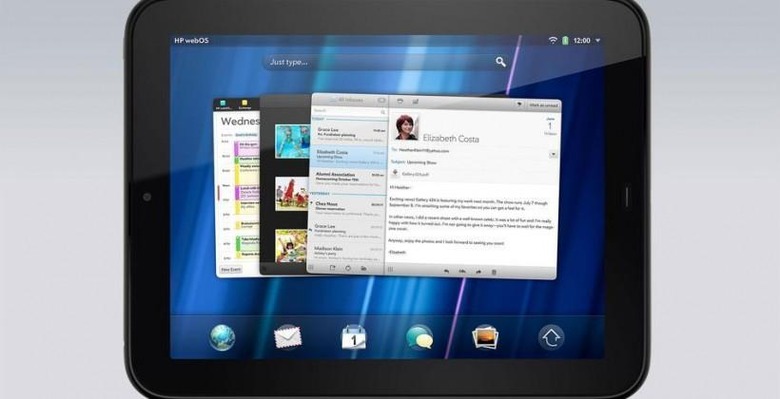Open the attachment in the email
The height and width of the screenshot is (399, 780).
pyautogui.click(x=410, y=174)
